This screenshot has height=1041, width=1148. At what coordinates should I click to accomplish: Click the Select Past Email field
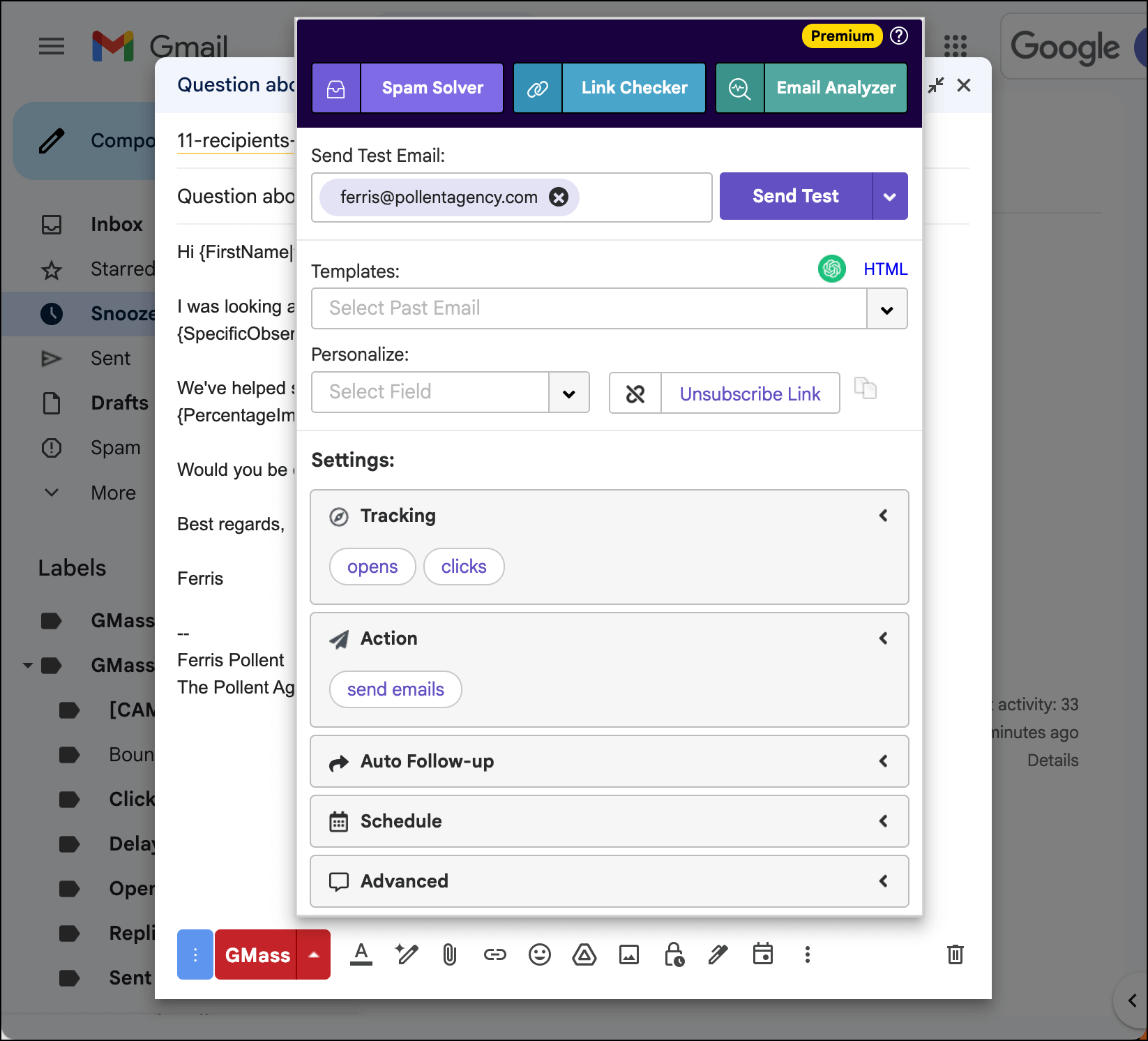pos(589,308)
